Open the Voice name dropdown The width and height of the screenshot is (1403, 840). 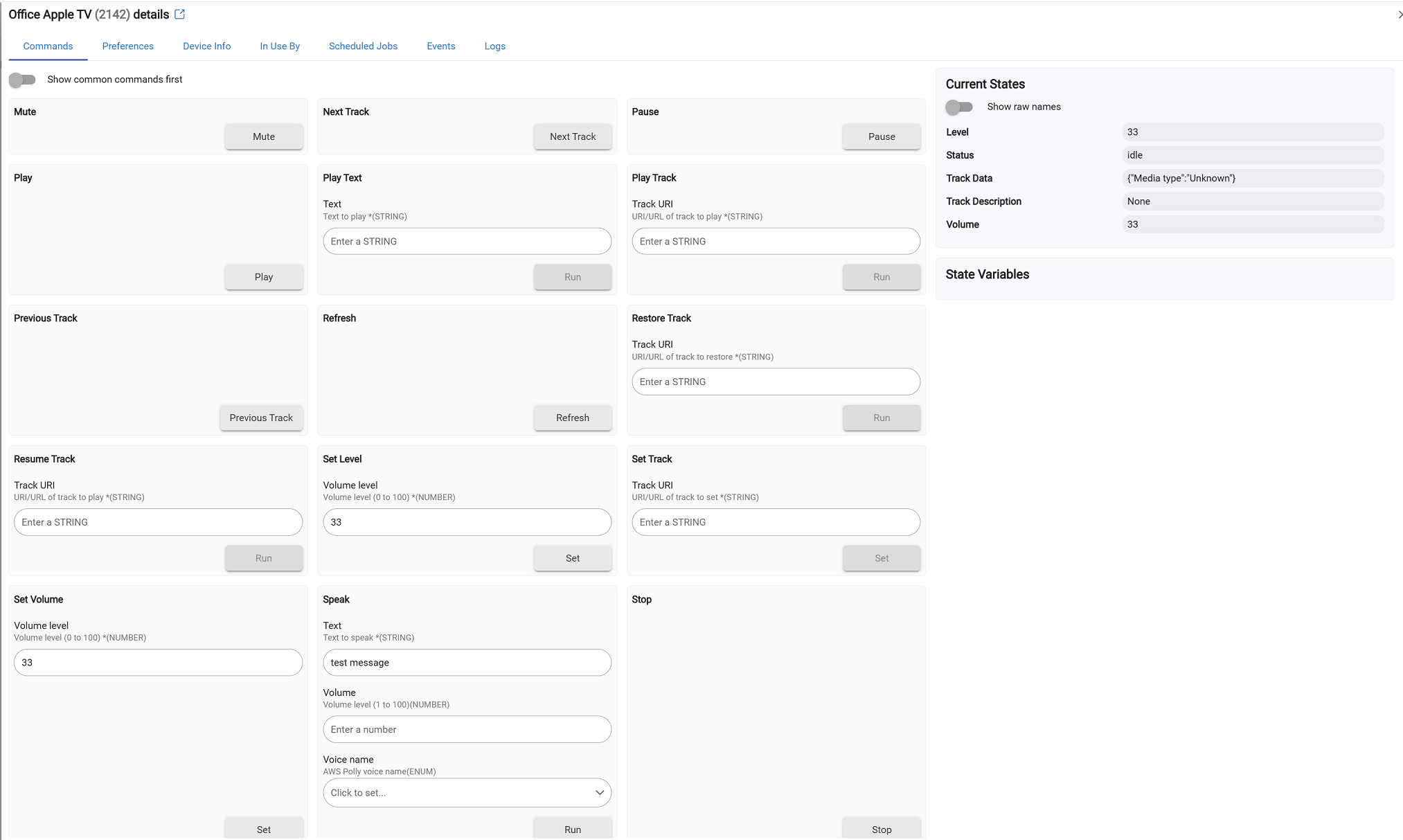pos(467,793)
